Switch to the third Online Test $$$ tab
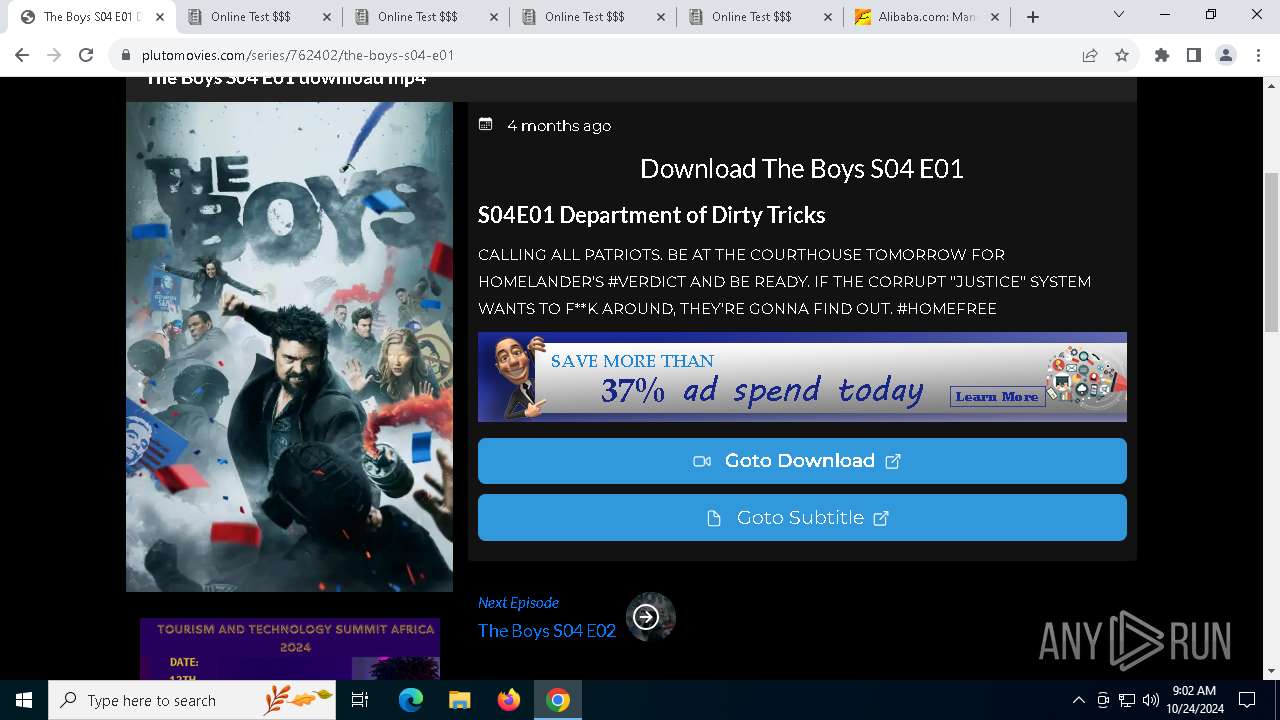This screenshot has height=720, width=1280. 592,17
